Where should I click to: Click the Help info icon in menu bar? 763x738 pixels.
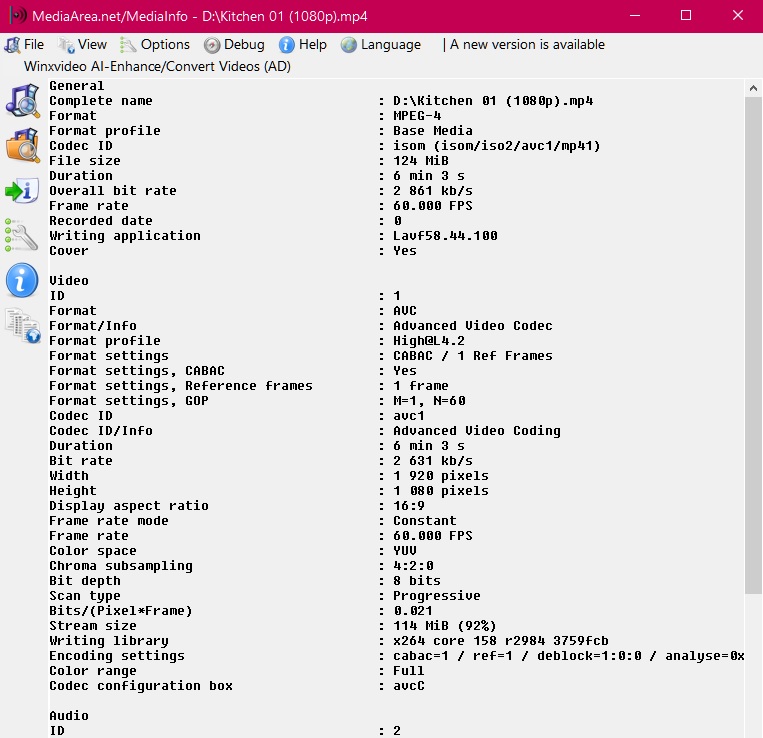point(287,45)
